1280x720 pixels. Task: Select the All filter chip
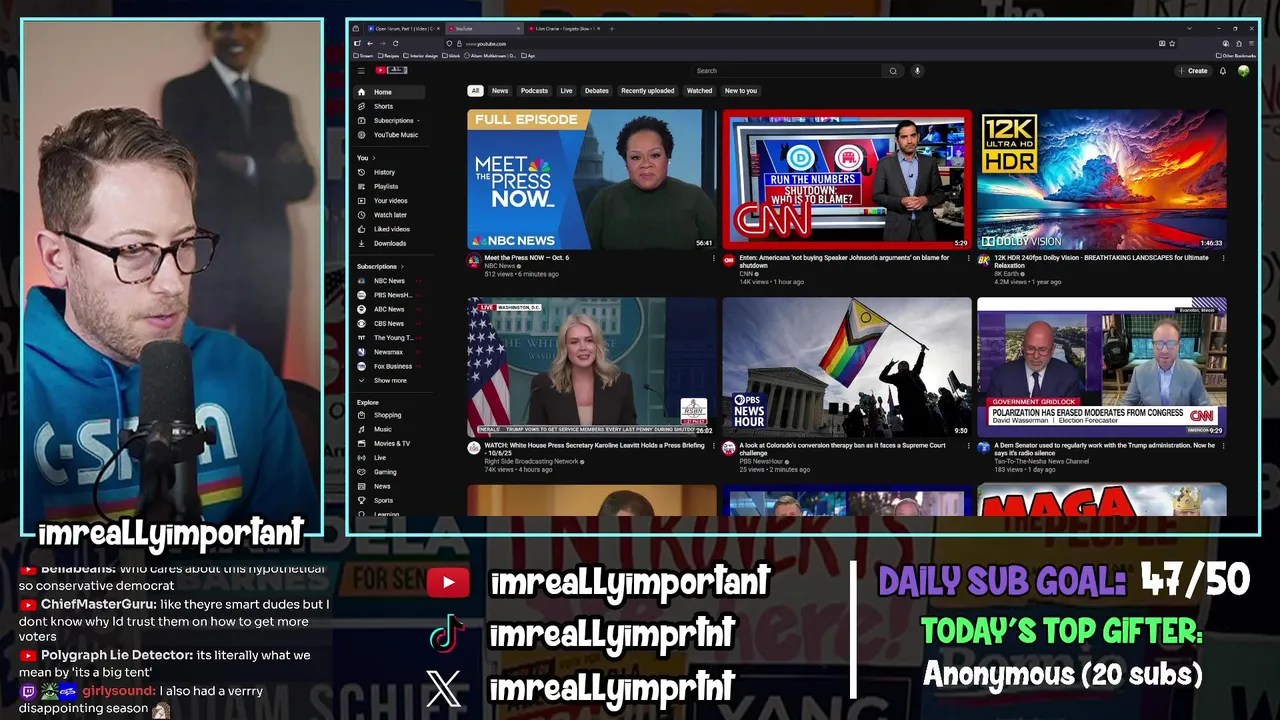[x=475, y=91]
